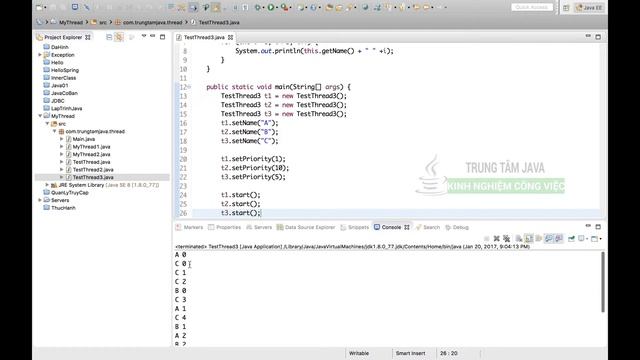The width and height of the screenshot is (640, 360).
Task: Open the Search tab in bottom panel
Action: coord(427,227)
